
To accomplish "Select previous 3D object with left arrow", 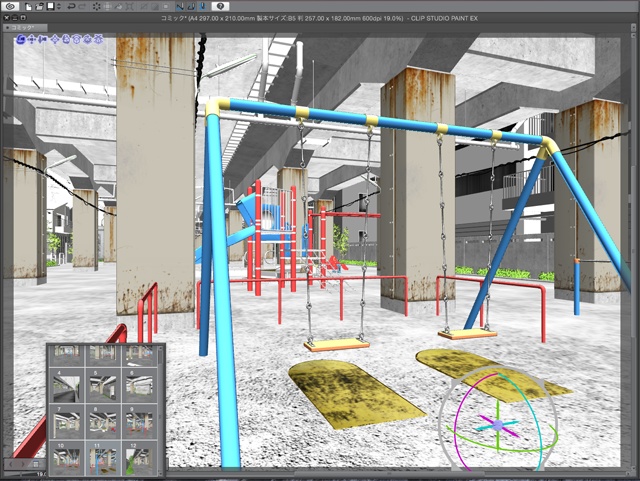I will click(x=11, y=464).
